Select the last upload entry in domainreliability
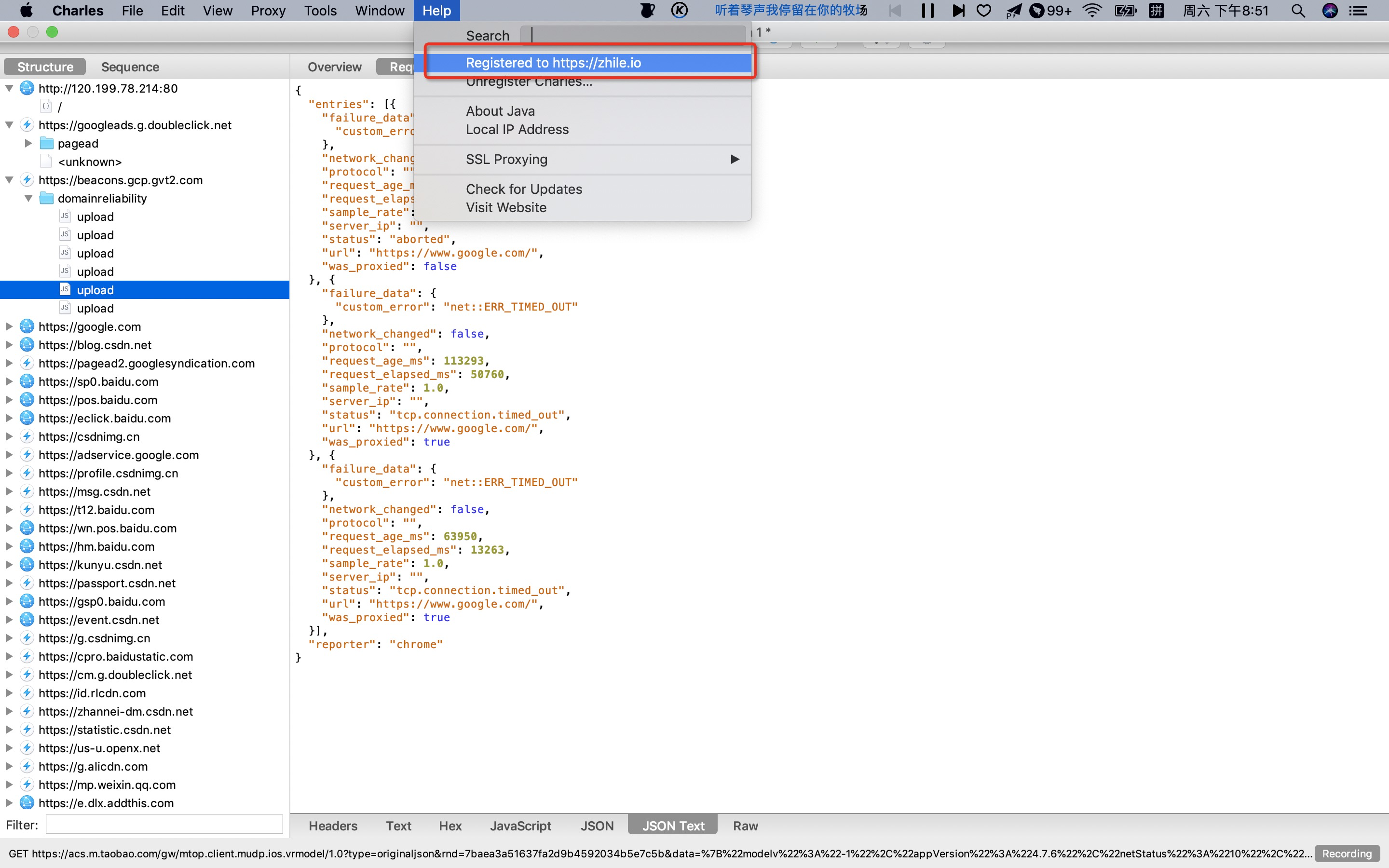1389x868 pixels. (x=95, y=308)
